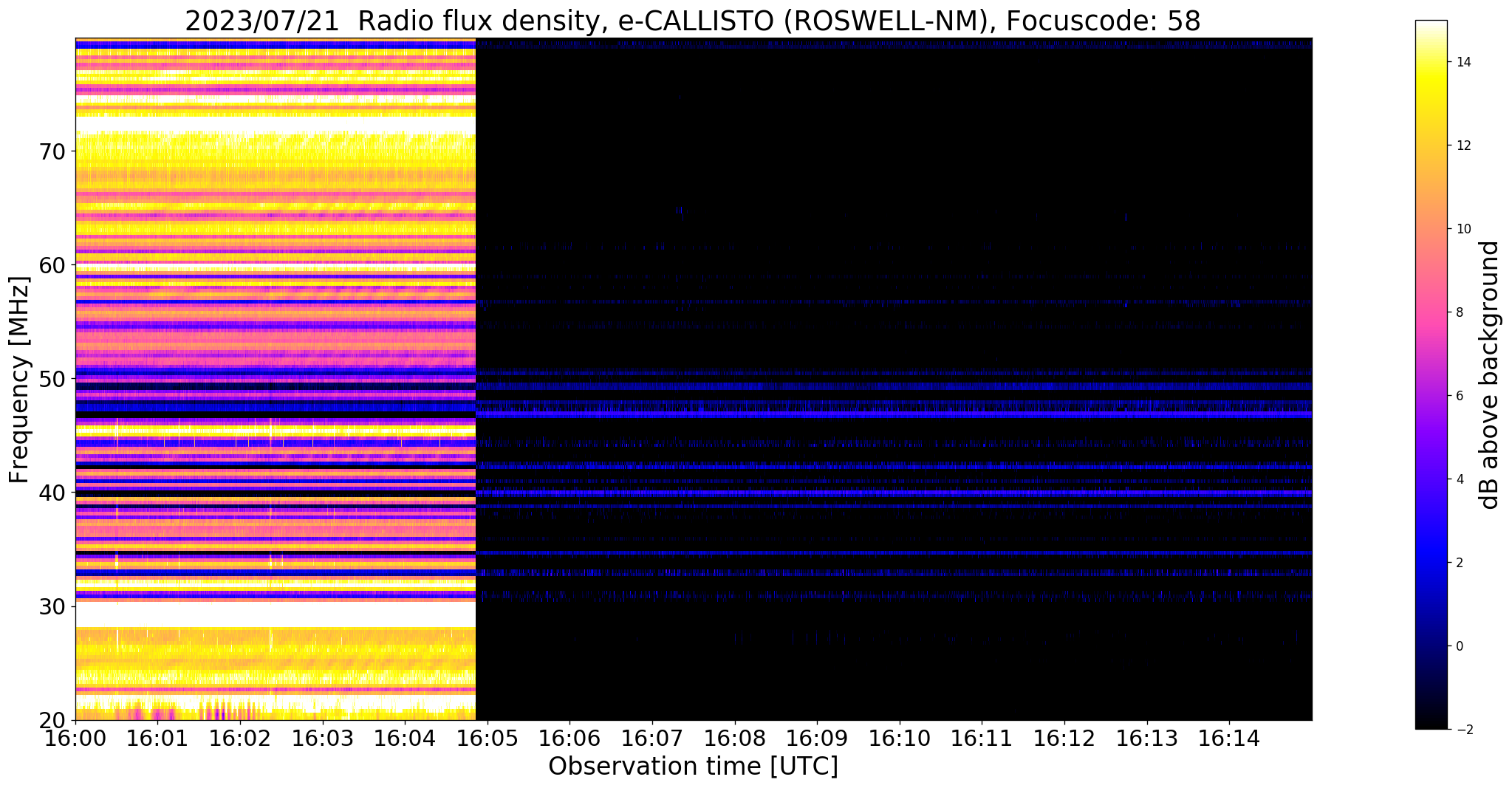Viewport: 1512px width, 788px height.
Task: Click the 16:03 time tick label
Action: pyautogui.click(x=323, y=737)
